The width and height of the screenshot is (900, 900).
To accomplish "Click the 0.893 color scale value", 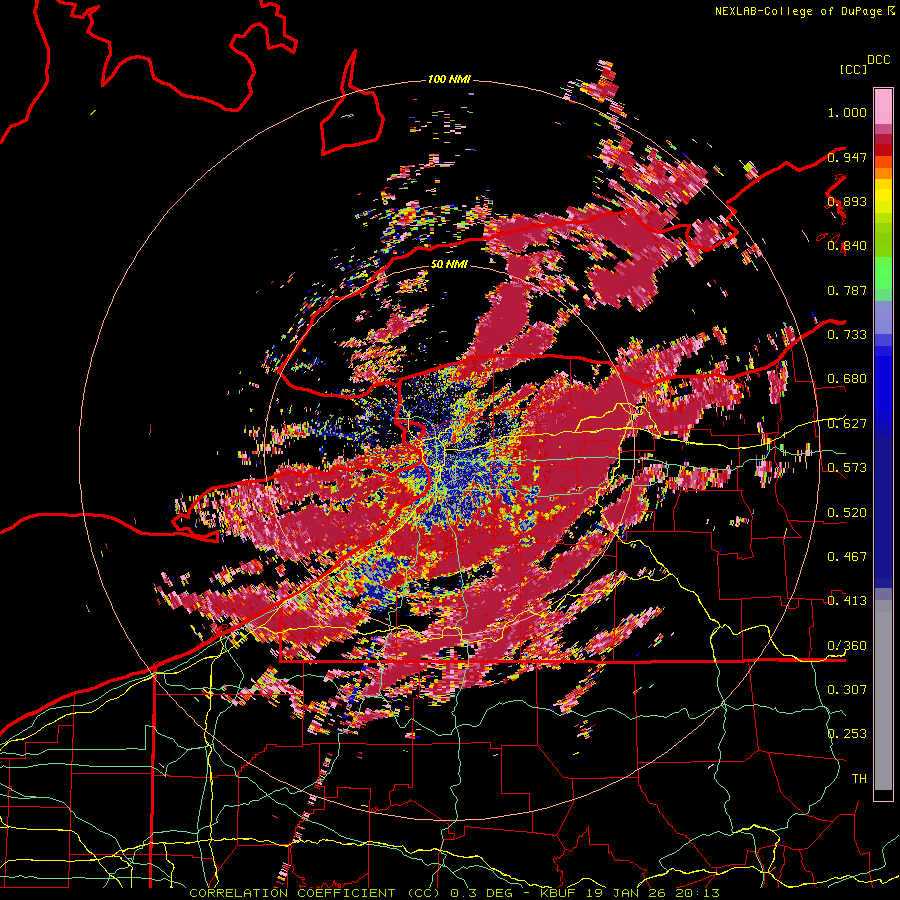I will tap(847, 201).
